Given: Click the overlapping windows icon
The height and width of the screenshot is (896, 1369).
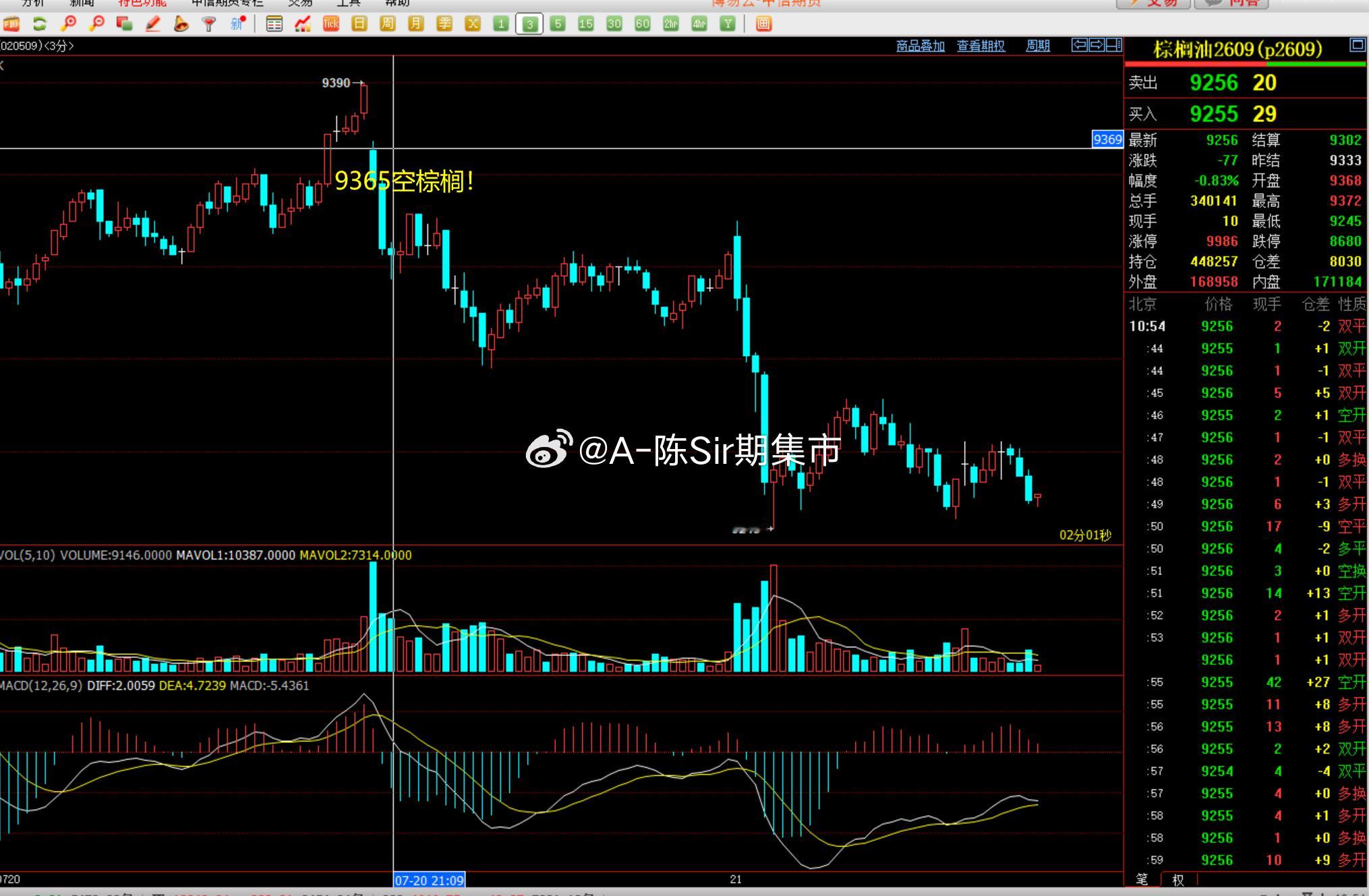Looking at the screenshot, I should tap(124, 24).
